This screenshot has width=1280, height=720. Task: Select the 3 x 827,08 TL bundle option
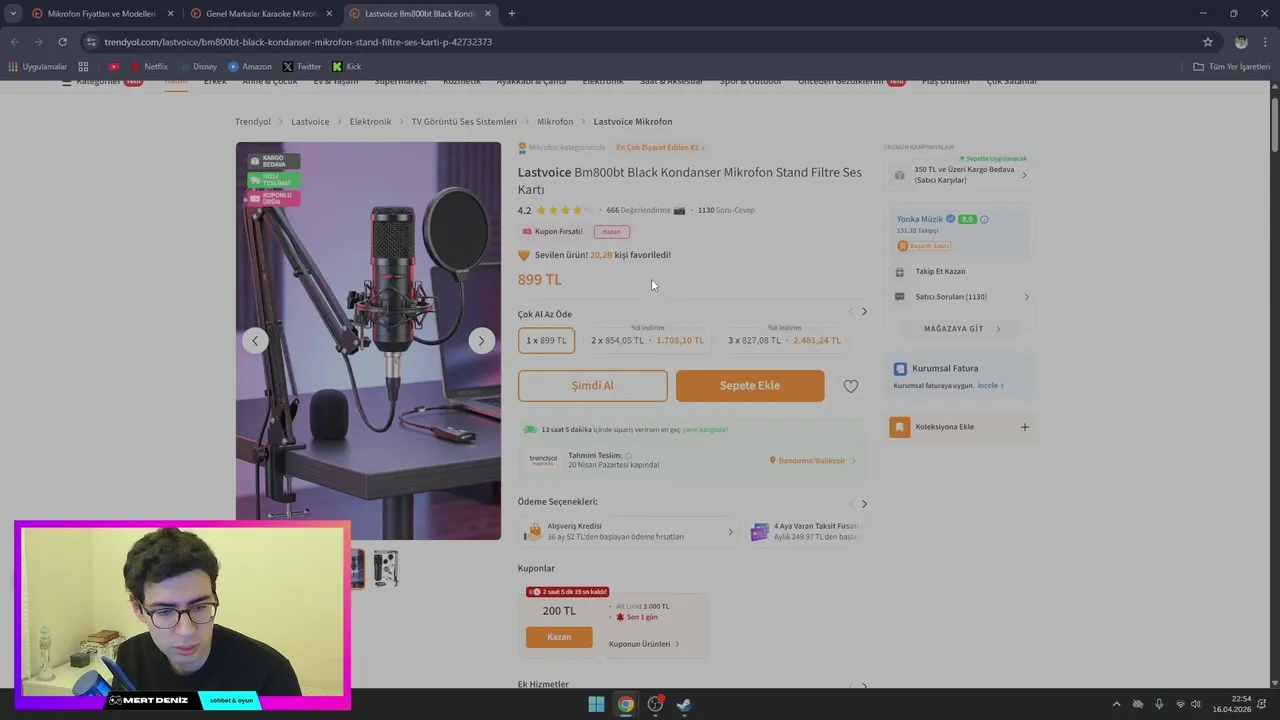[x=784, y=340]
